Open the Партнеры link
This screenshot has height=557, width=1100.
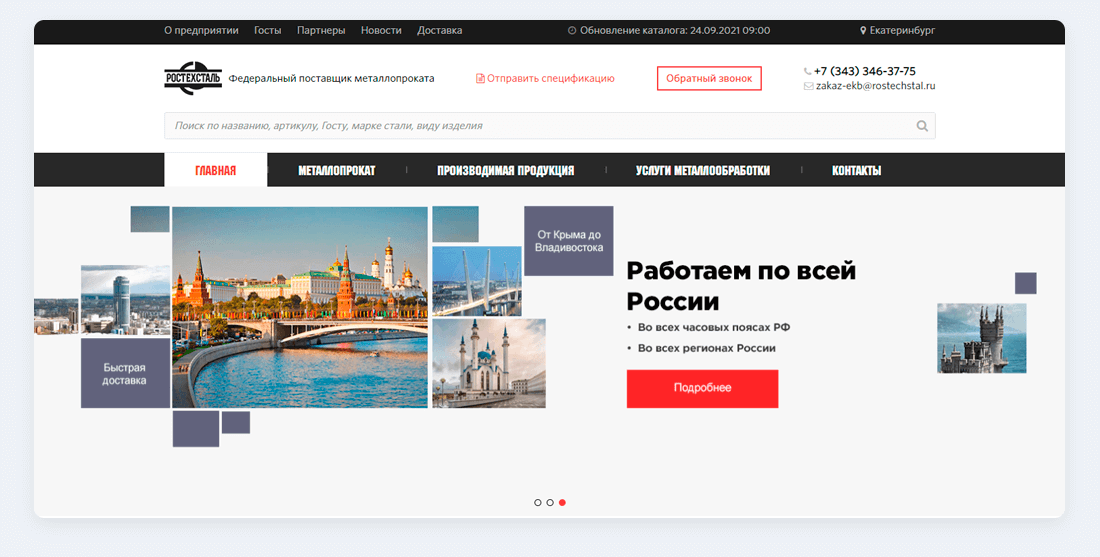click(x=321, y=31)
